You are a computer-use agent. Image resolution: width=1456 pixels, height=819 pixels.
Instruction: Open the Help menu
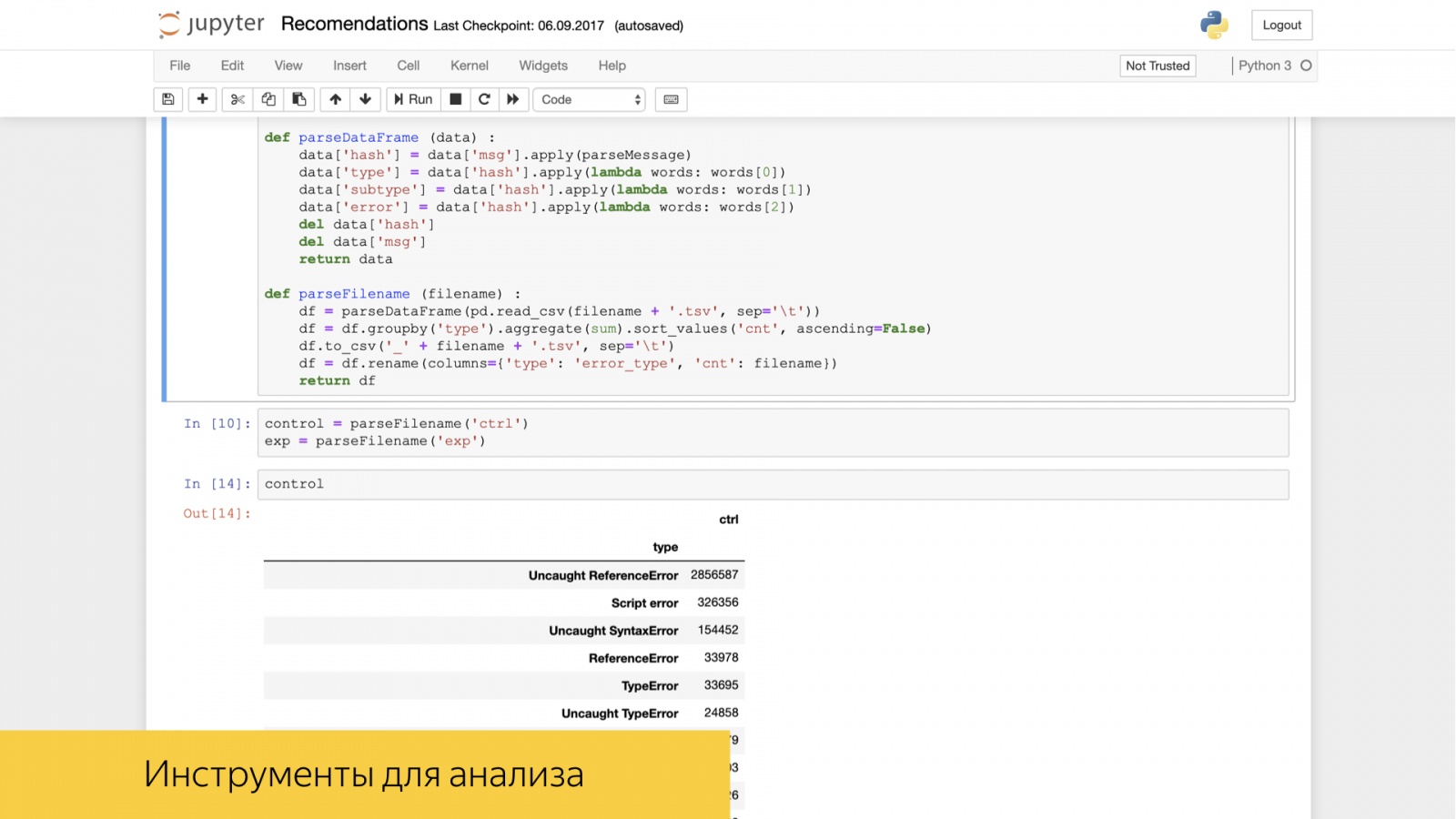[x=612, y=66]
